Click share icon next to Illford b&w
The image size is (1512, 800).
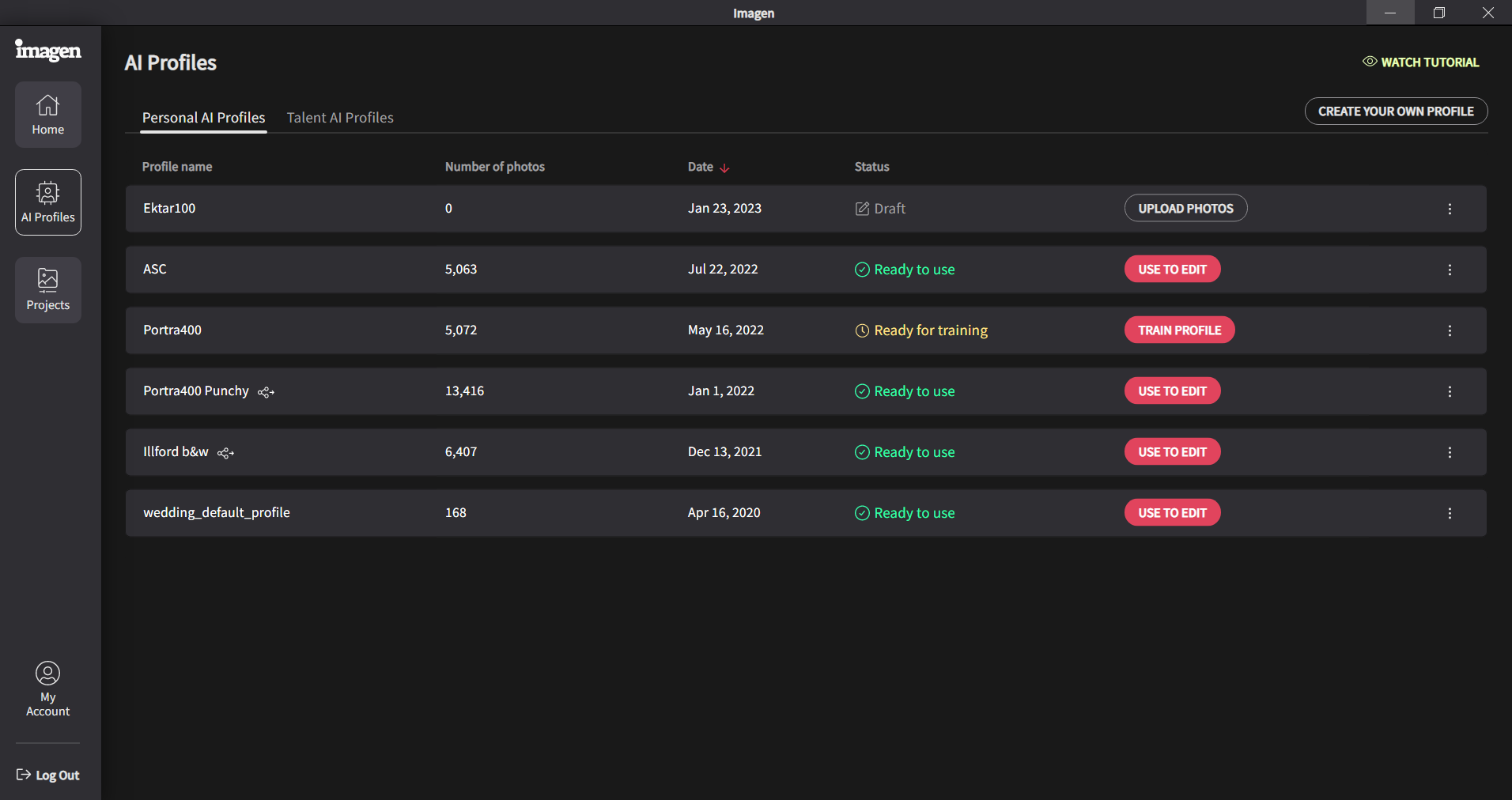point(226,453)
